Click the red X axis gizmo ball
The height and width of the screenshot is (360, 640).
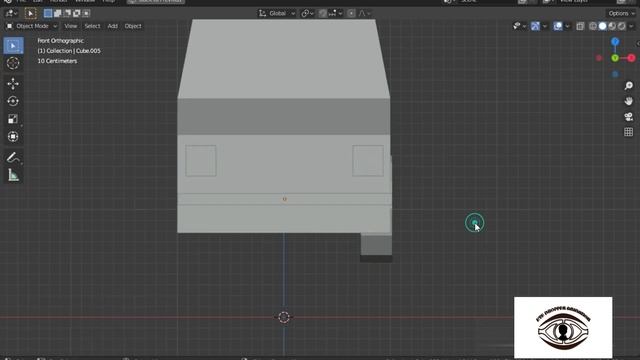pos(631,58)
